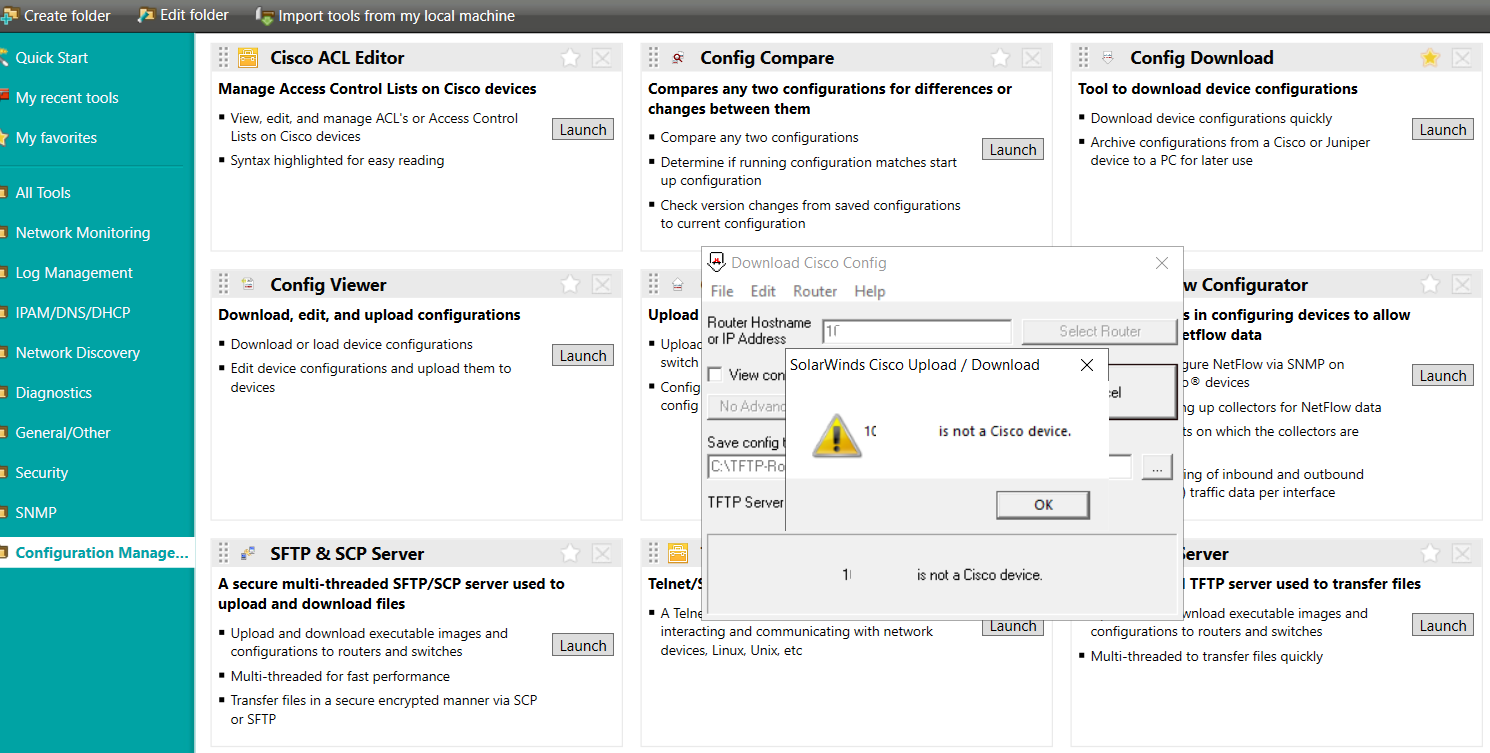Viewport: 1490px width, 753px height.
Task: Click the Edit folder toolbar item
Action: [184, 15]
